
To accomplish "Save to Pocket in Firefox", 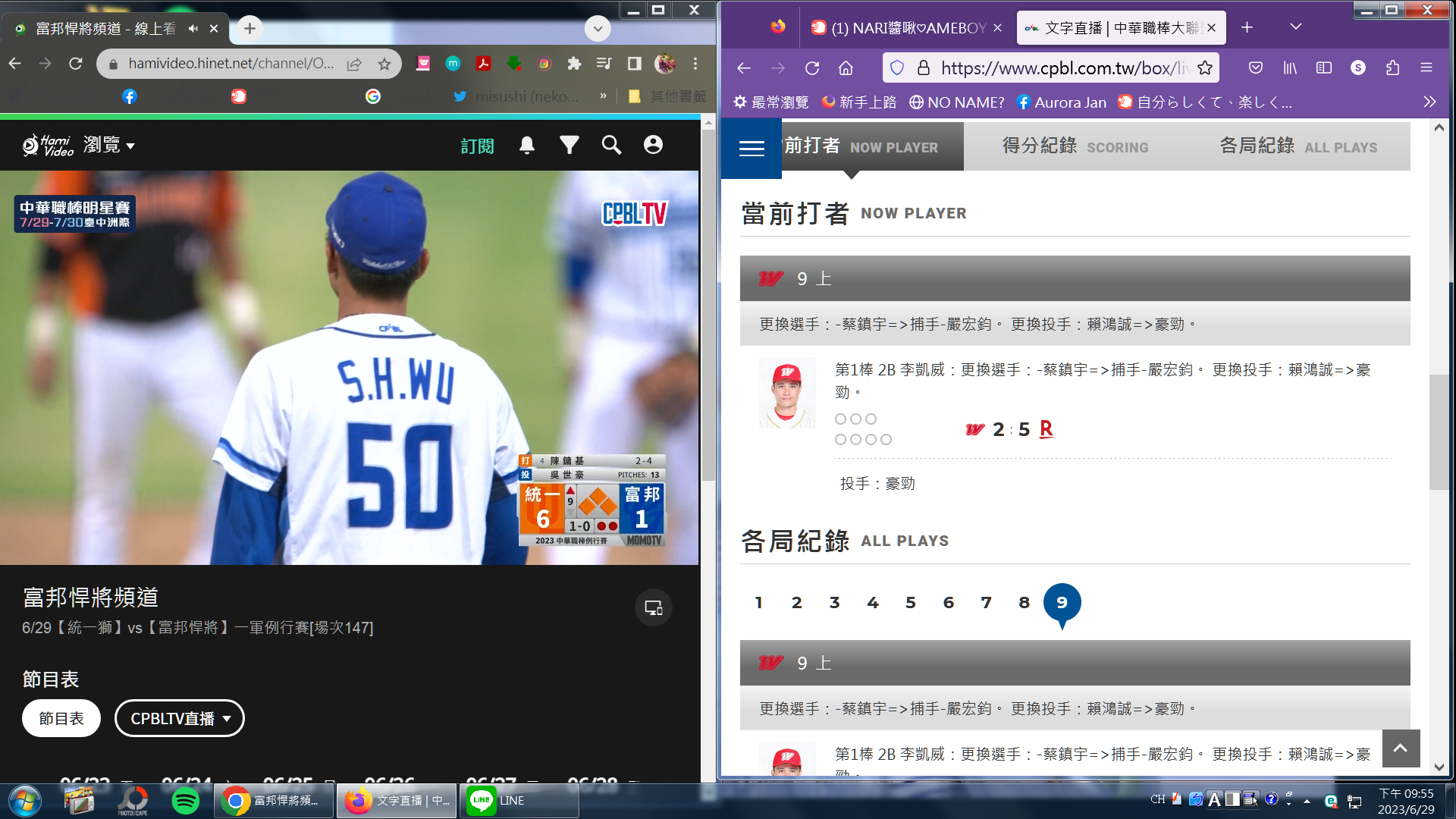I will (x=1256, y=68).
